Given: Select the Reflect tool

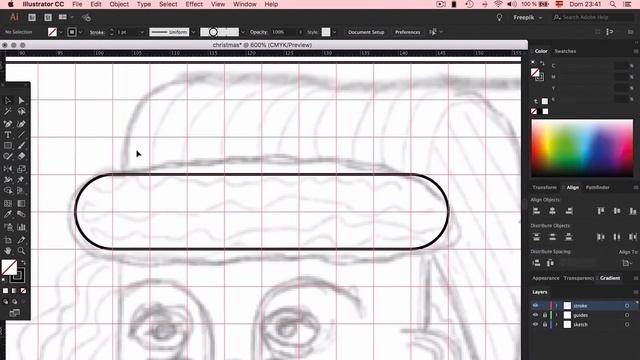Looking at the screenshot, I should (x=8, y=169).
